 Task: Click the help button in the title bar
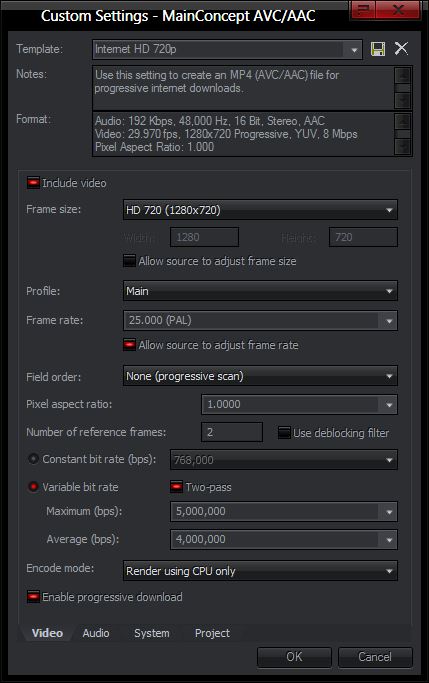(x=363, y=10)
